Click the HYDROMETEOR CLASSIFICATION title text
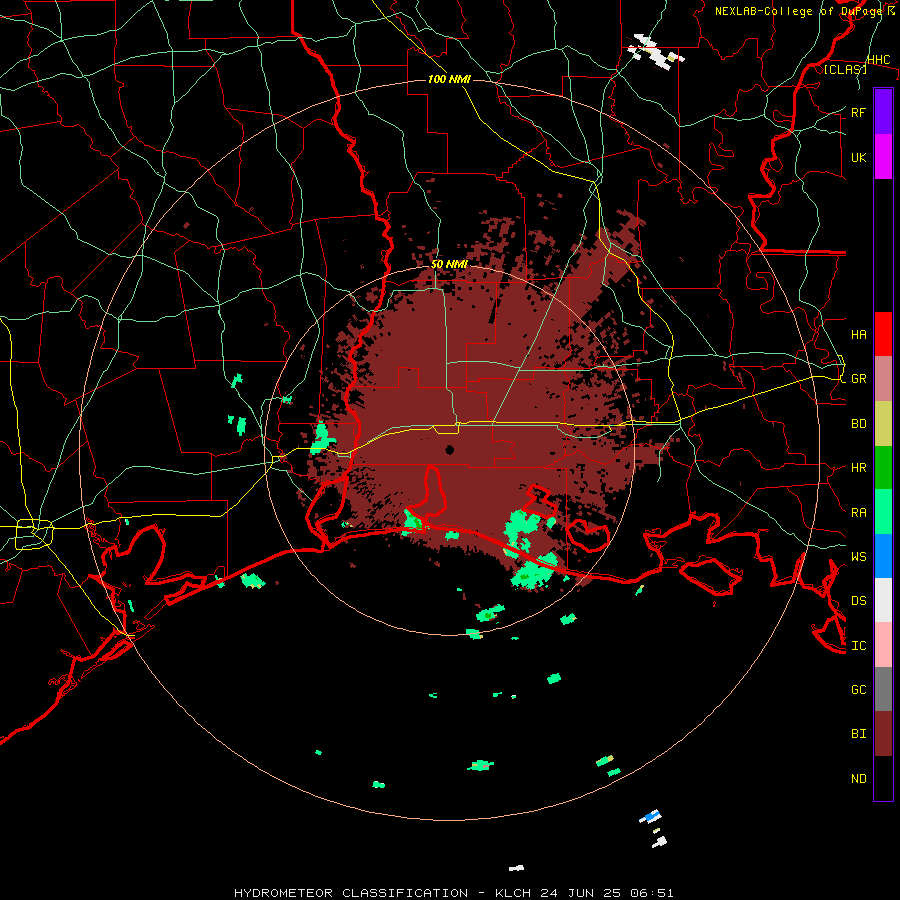Image resolution: width=900 pixels, height=900 pixels. (351, 893)
